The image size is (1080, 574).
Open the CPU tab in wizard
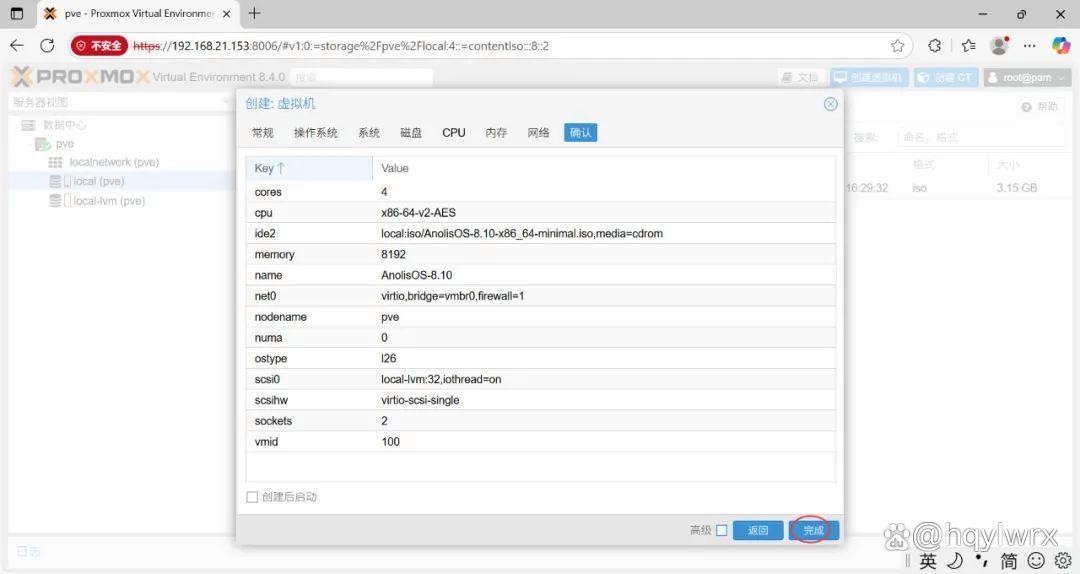click(x=454, y=133)
